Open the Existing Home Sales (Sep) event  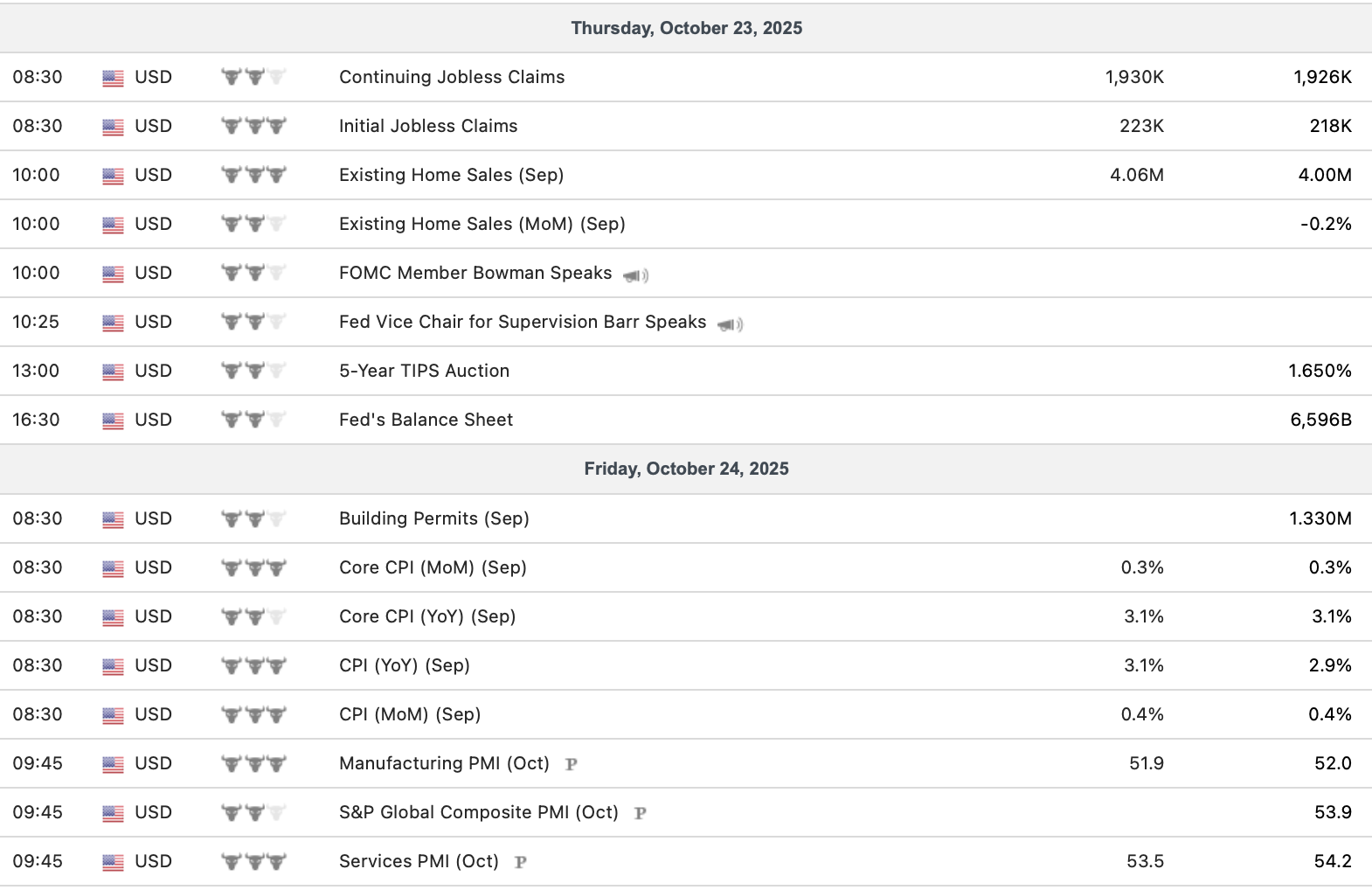pos(451,175)
